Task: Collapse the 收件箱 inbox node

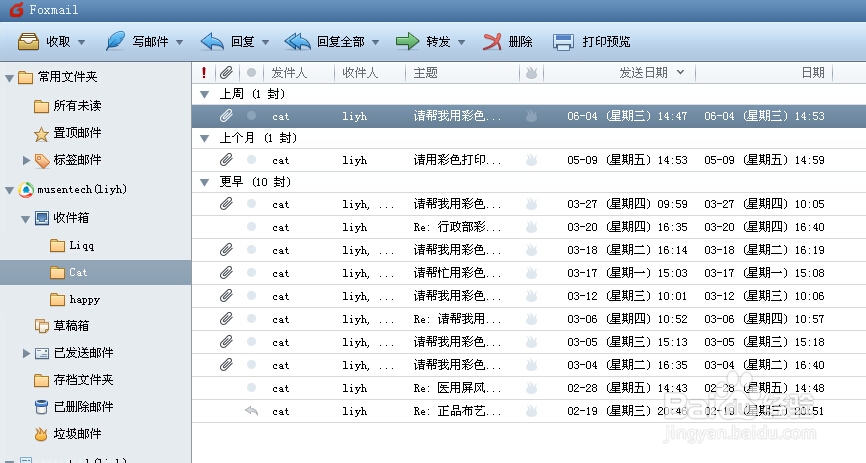Action: tap(25, 219)
